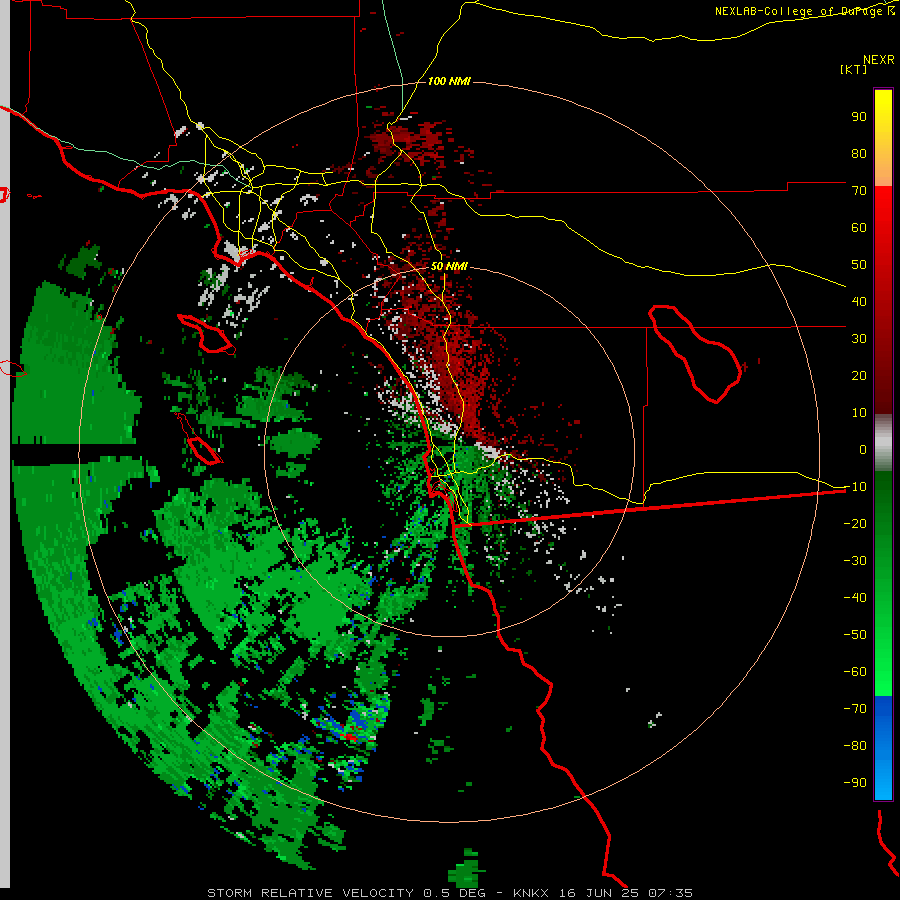Click the "100 NMI" range ring label
The image size is (900, 900).
pyautogui.click(x=449, y=82)
